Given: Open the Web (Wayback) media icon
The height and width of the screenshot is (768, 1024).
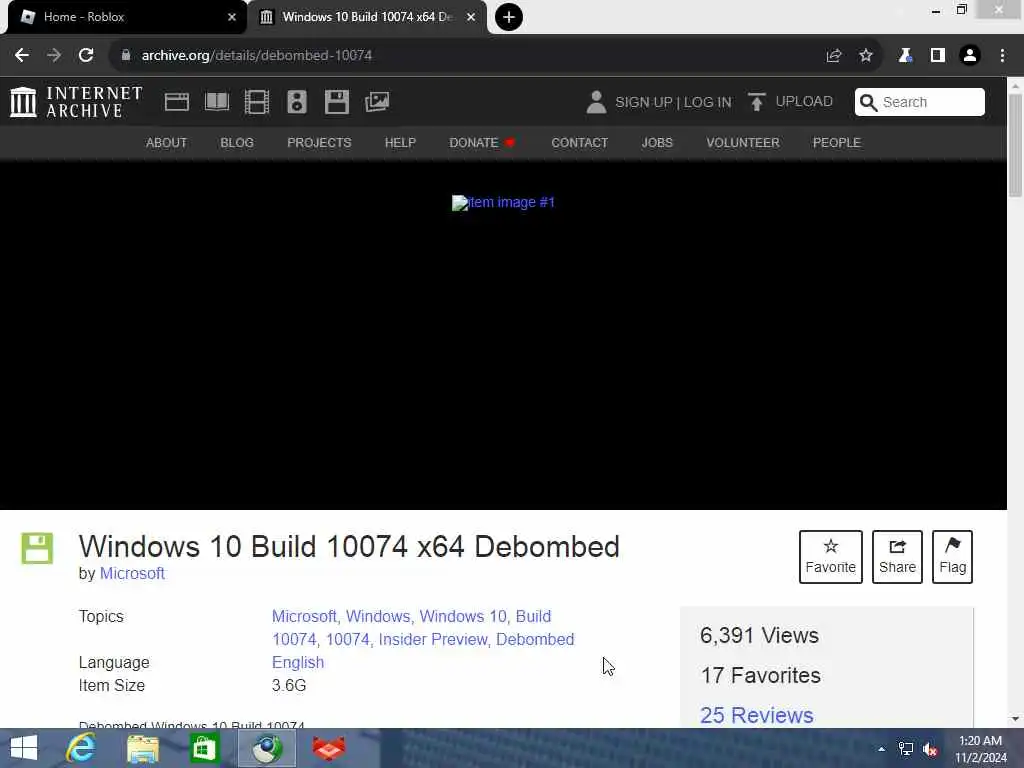Looking at the screenshot, I should coord(176,102).
